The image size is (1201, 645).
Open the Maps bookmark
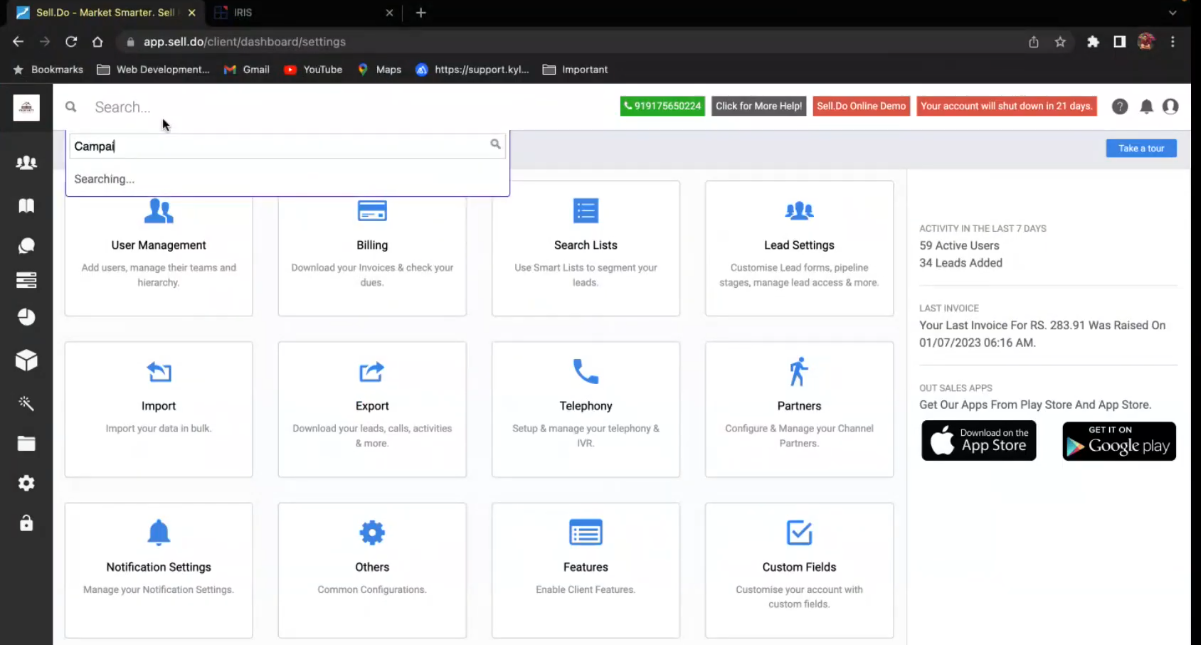click(379, 70)
